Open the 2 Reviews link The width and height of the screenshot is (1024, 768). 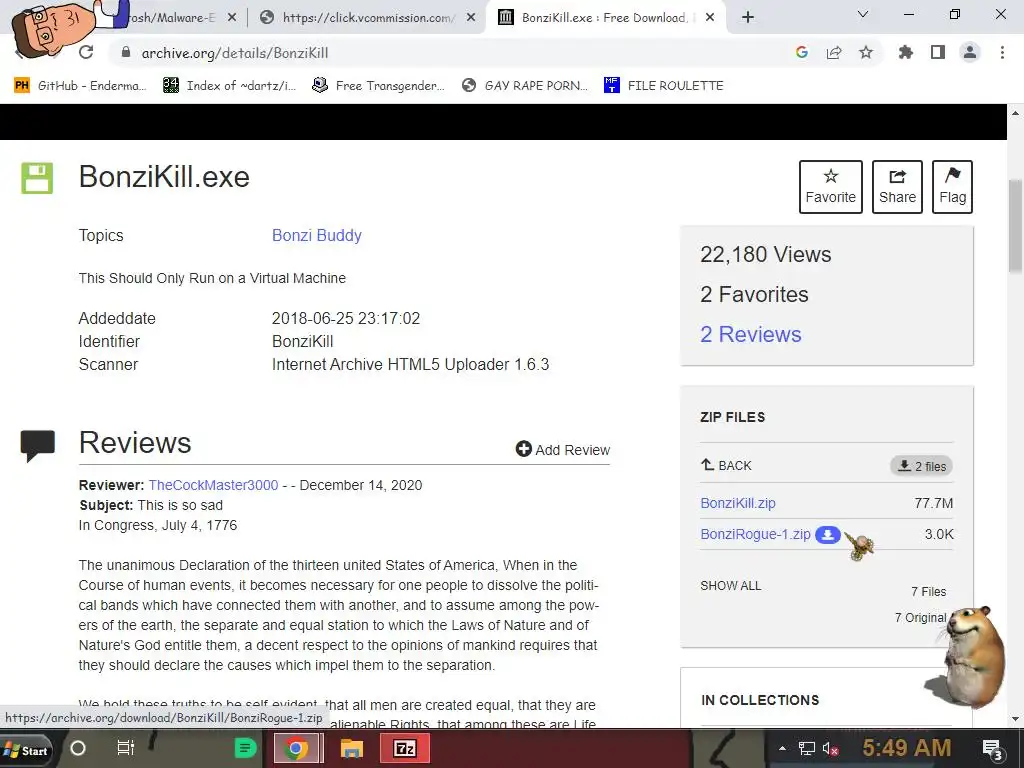point(750,334)
